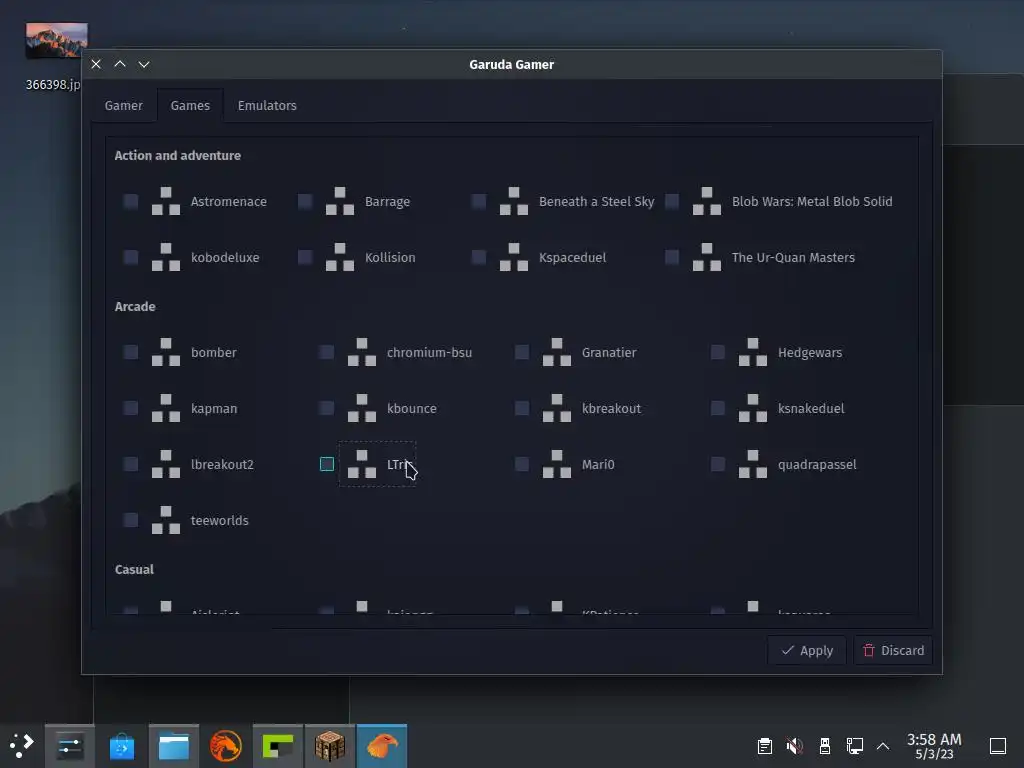Open the file manager from the taskbar
Image resolution: width=1024 pixels, height=768 pixels.
(174, 746)
